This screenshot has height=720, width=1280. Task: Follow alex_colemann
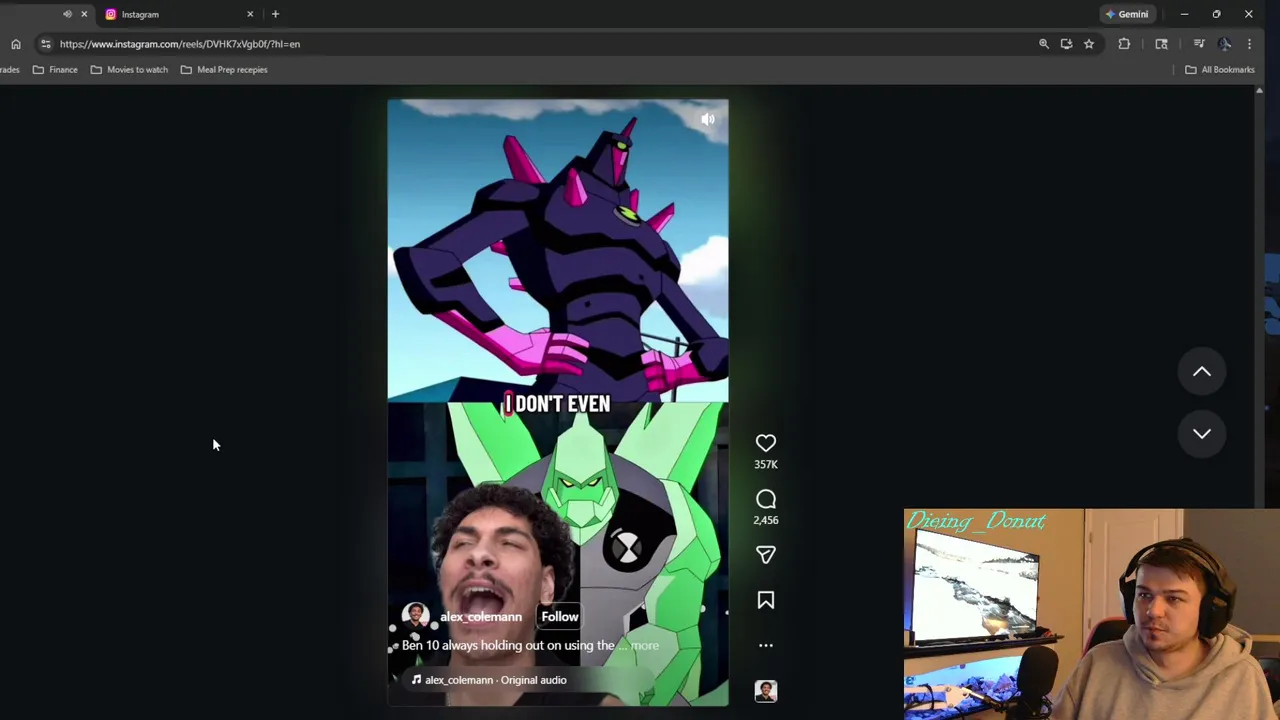point(560,616)
